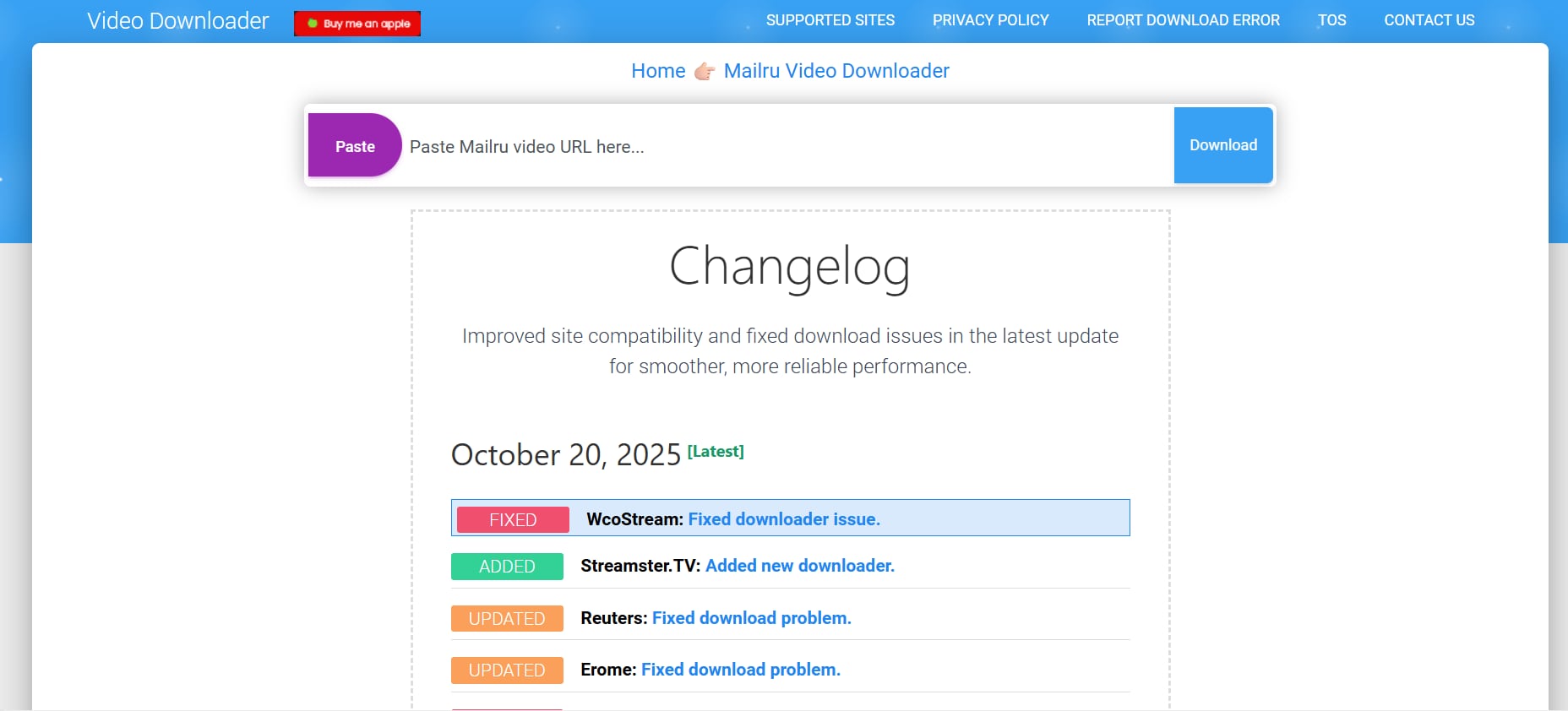
Task: Click the UPDATED badge beside Reuters
Action: (x=507, y=619)
